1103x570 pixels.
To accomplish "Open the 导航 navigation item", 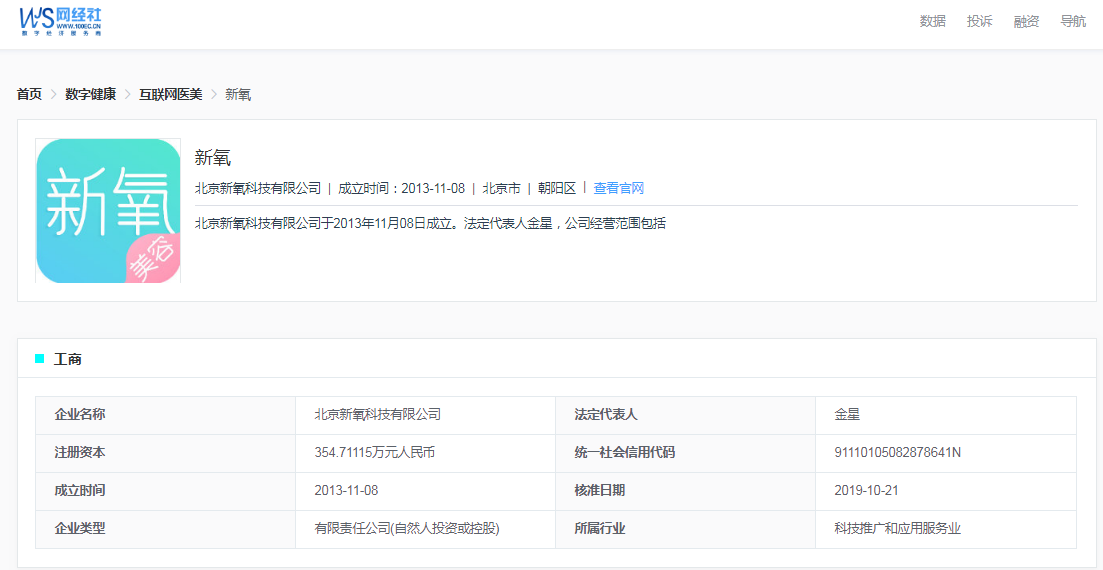I will 1073,21.
